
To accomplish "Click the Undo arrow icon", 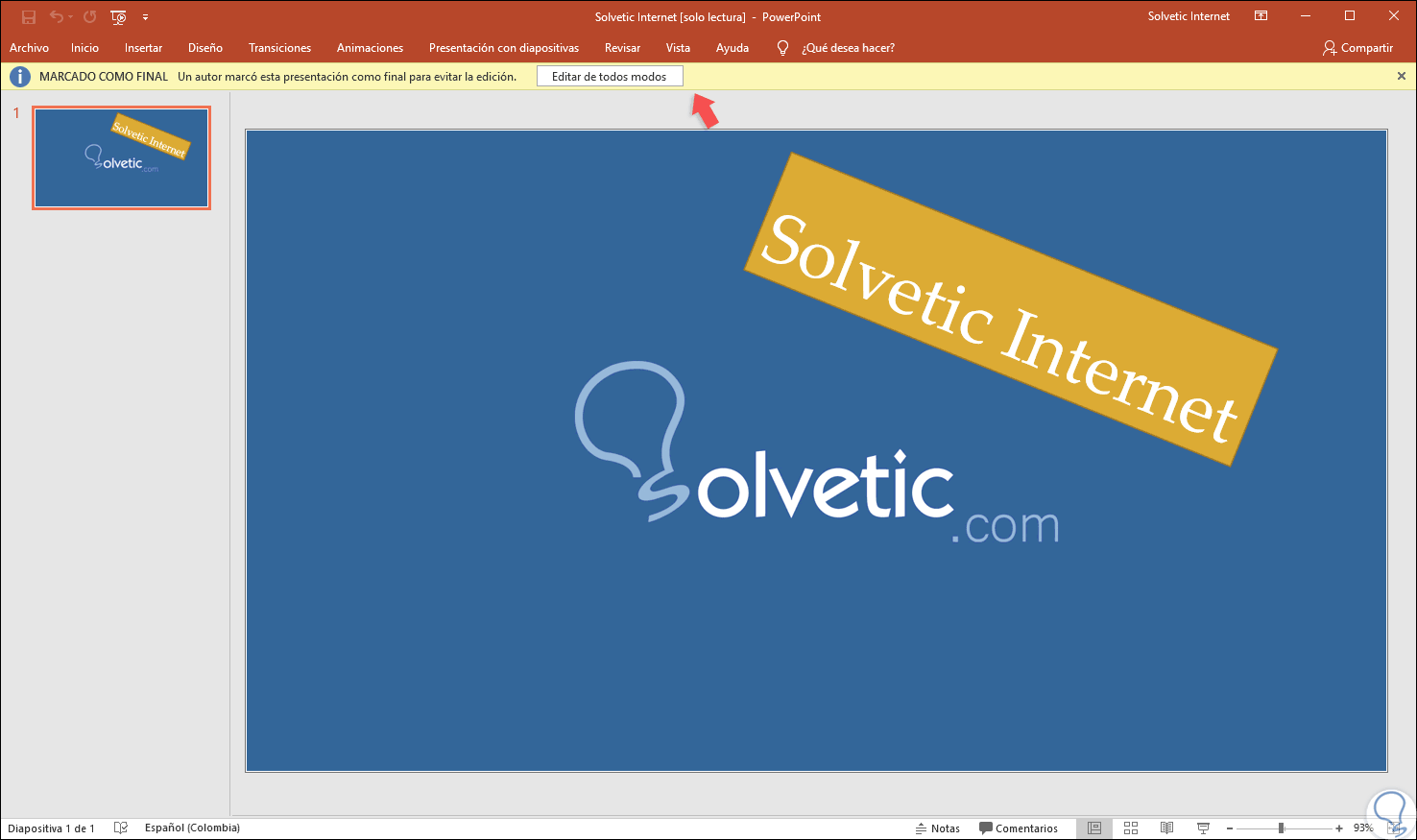I will pos(56,17).
